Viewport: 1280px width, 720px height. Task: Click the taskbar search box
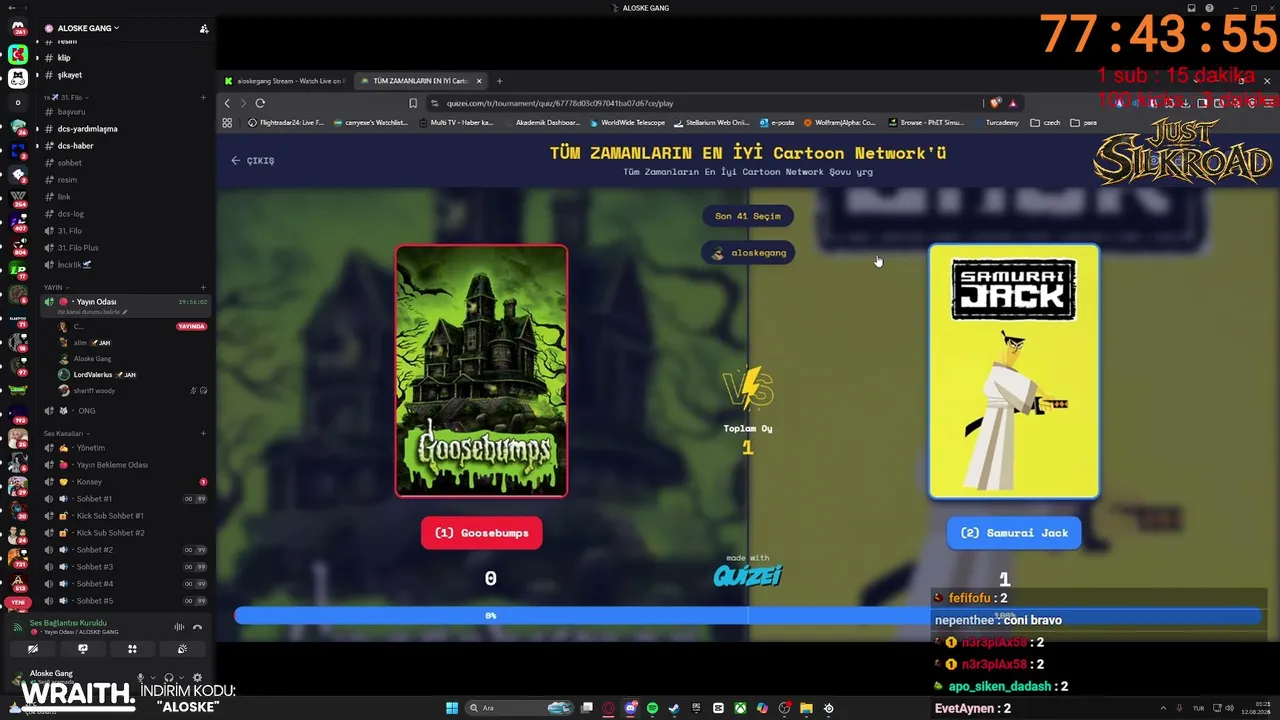(x=520, y=708)
